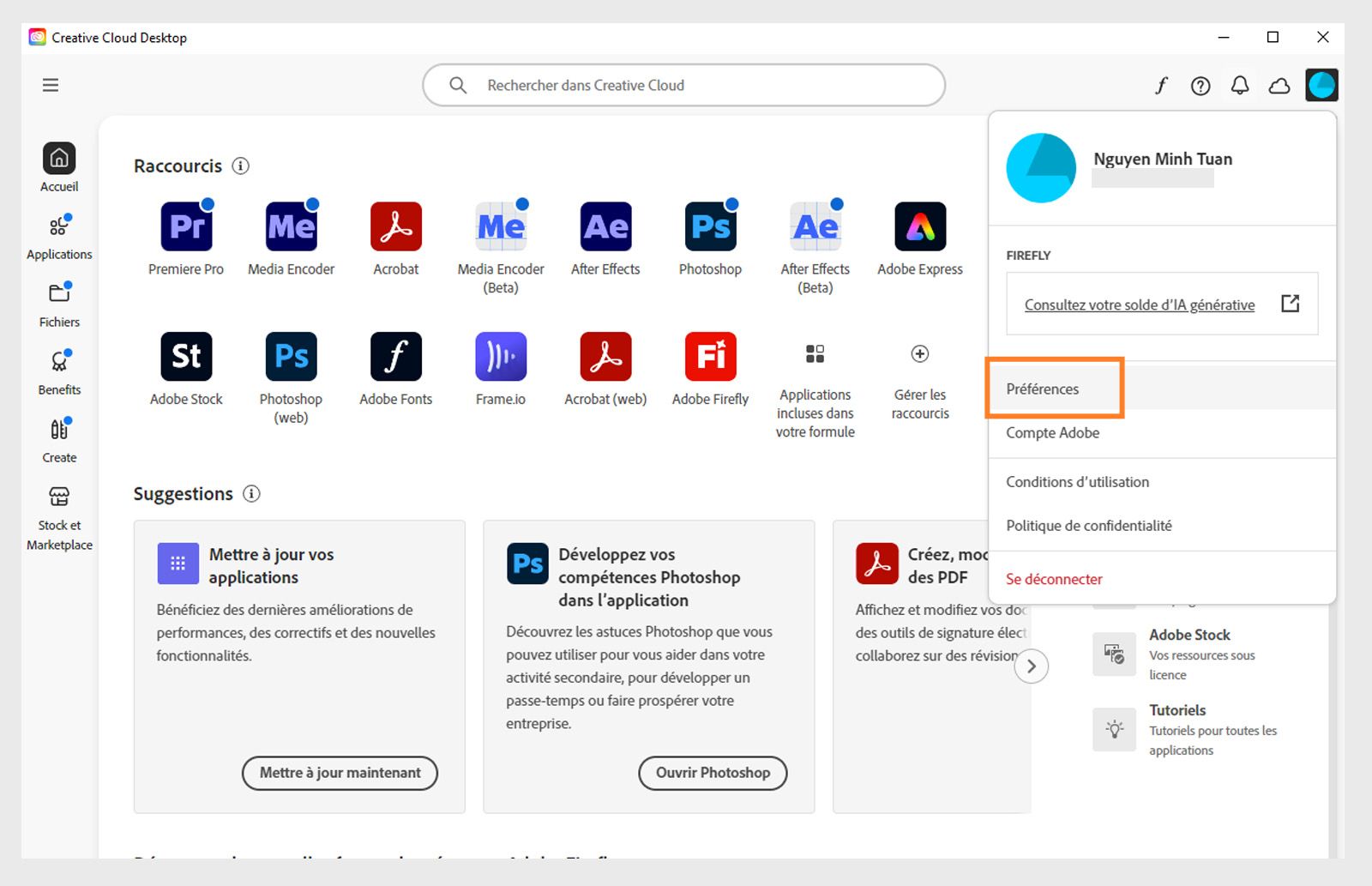The width and height of the screenshot is (1372, 886).
Task: Launch Photoshop from the shortcuts
Action: [x=709, y=226]
